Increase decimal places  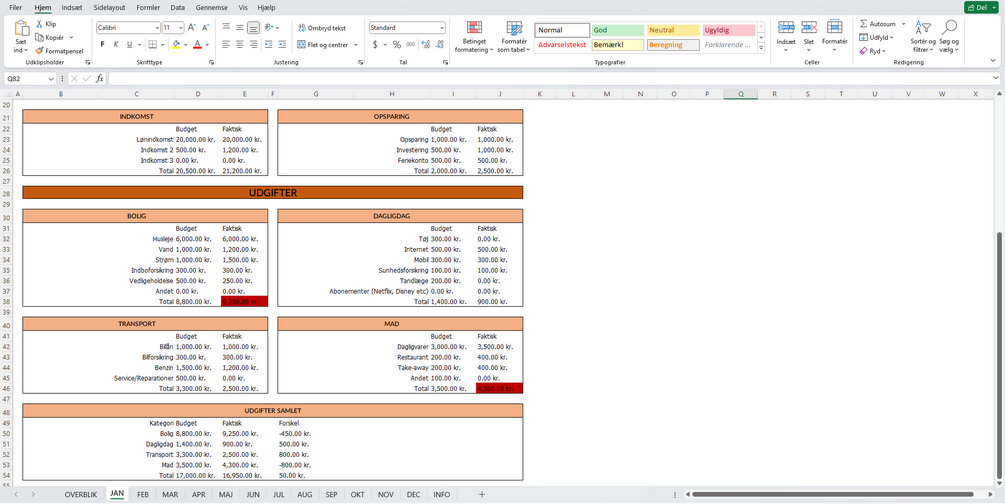(426, 44)
